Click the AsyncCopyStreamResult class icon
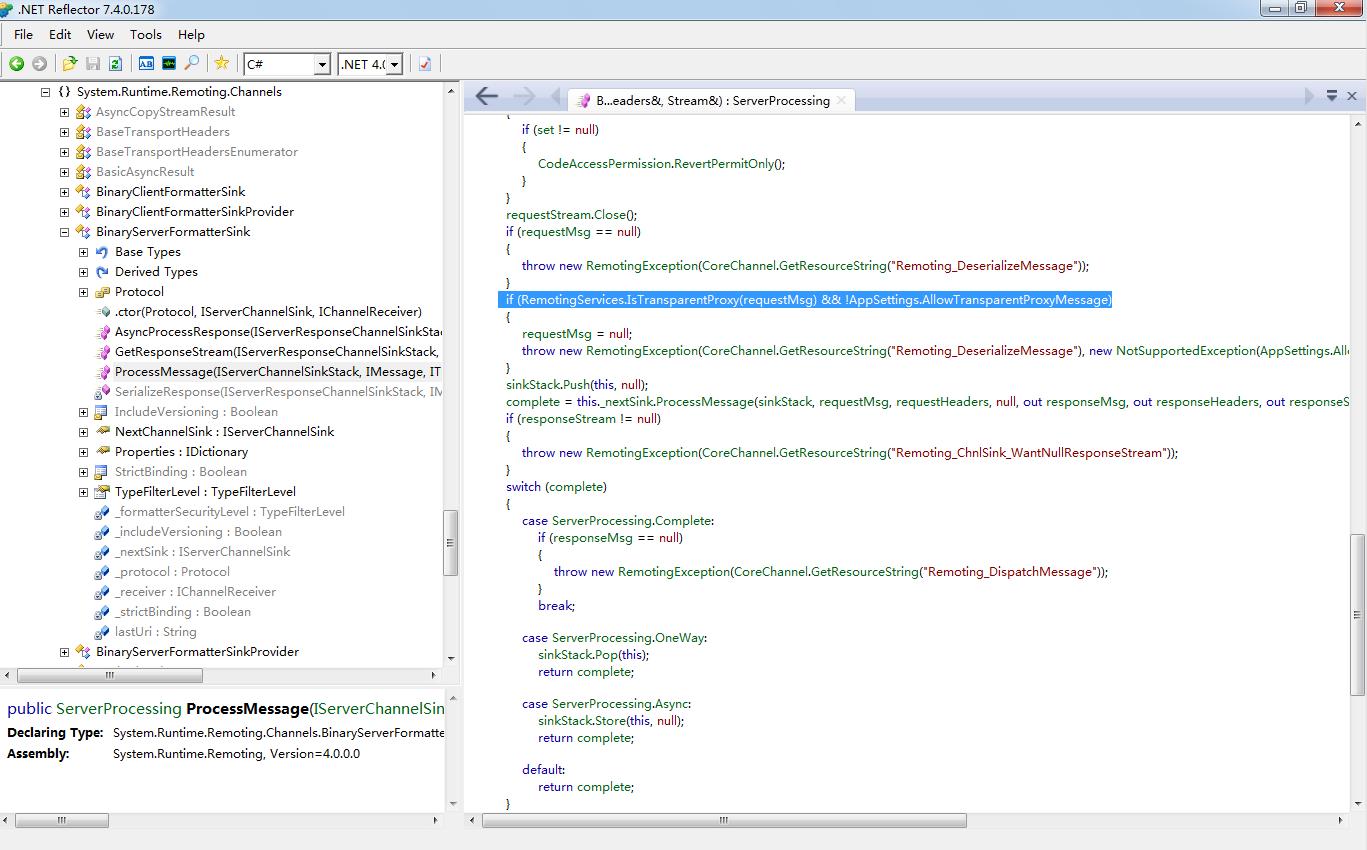This screenshot has width=1367, height=850. 83,112
